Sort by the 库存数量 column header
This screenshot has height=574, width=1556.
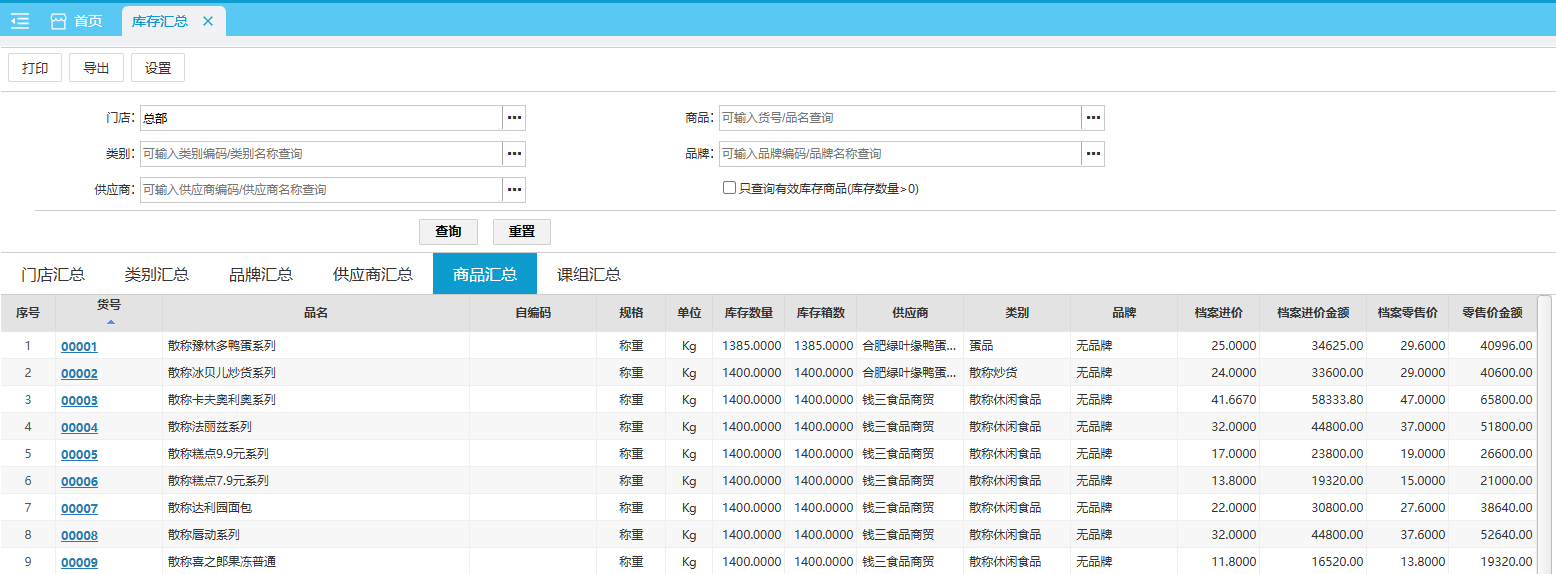pyautogui.click(x=748, y=313)
